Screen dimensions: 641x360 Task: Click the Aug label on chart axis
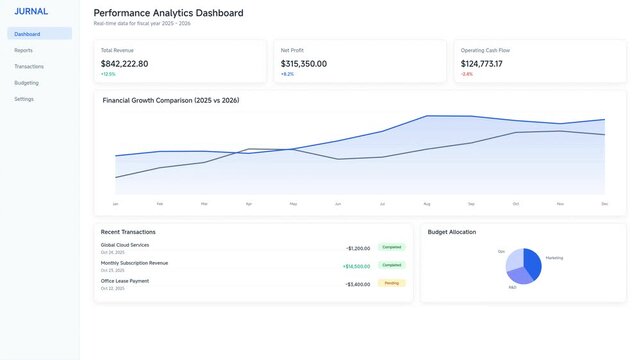[x=427, y=203]
